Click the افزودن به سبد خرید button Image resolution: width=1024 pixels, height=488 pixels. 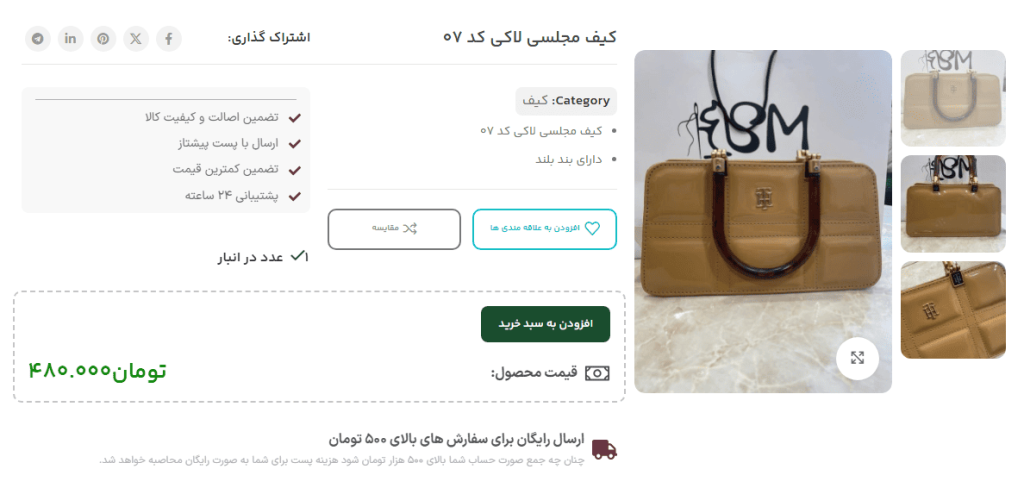pyautogui.click(x=545, y=324)
